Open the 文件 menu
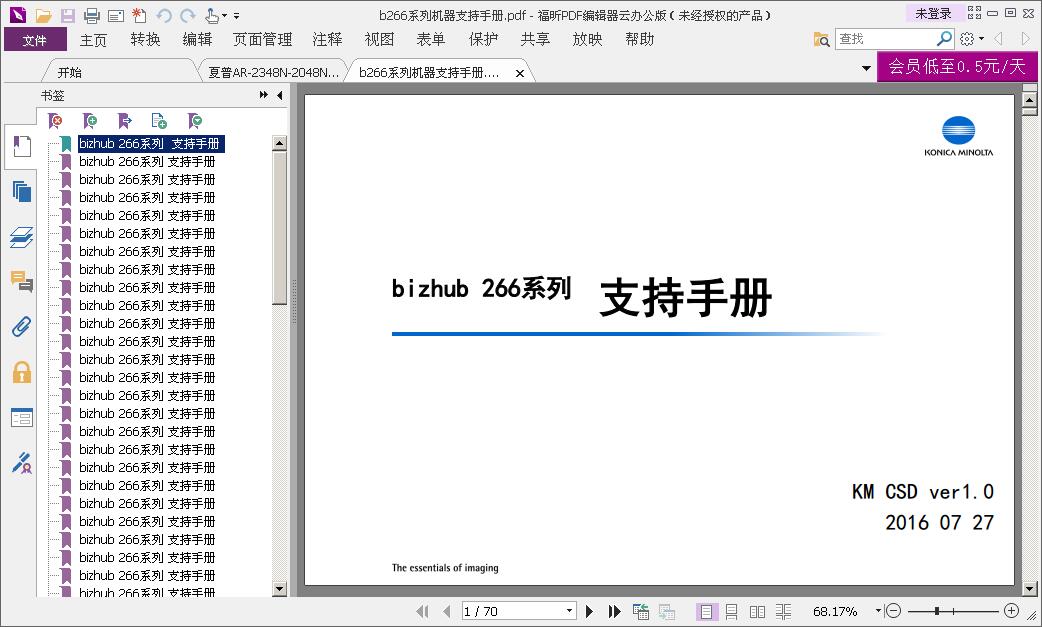1042x627 pixels. [35, 39]
